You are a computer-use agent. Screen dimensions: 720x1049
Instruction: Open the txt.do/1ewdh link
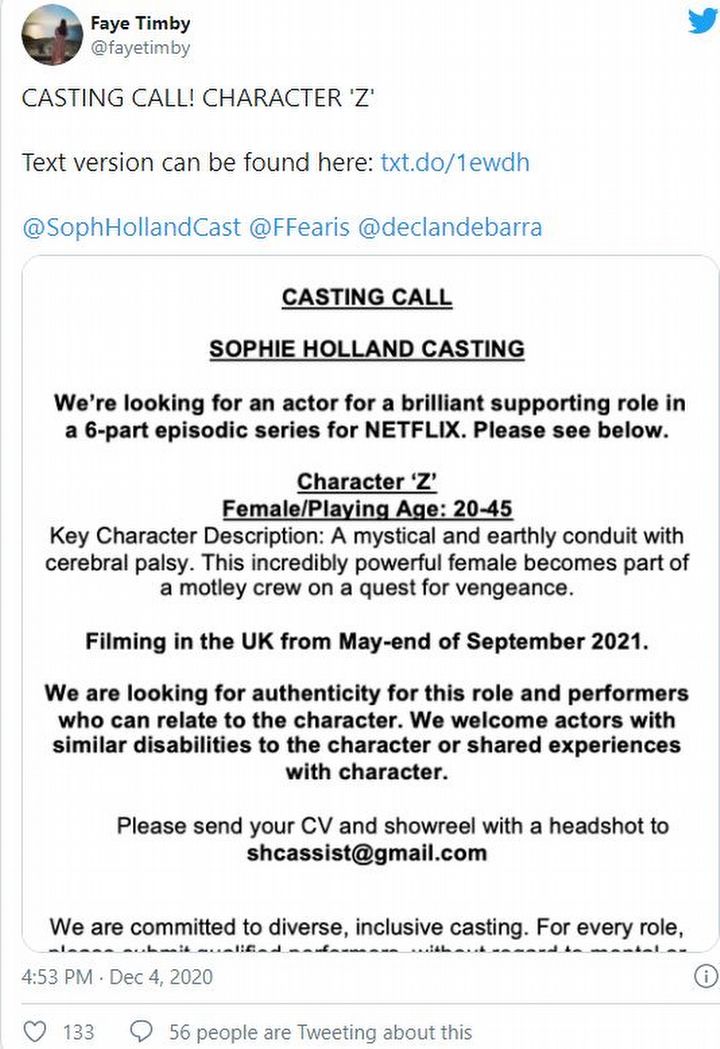pos(455,162)
